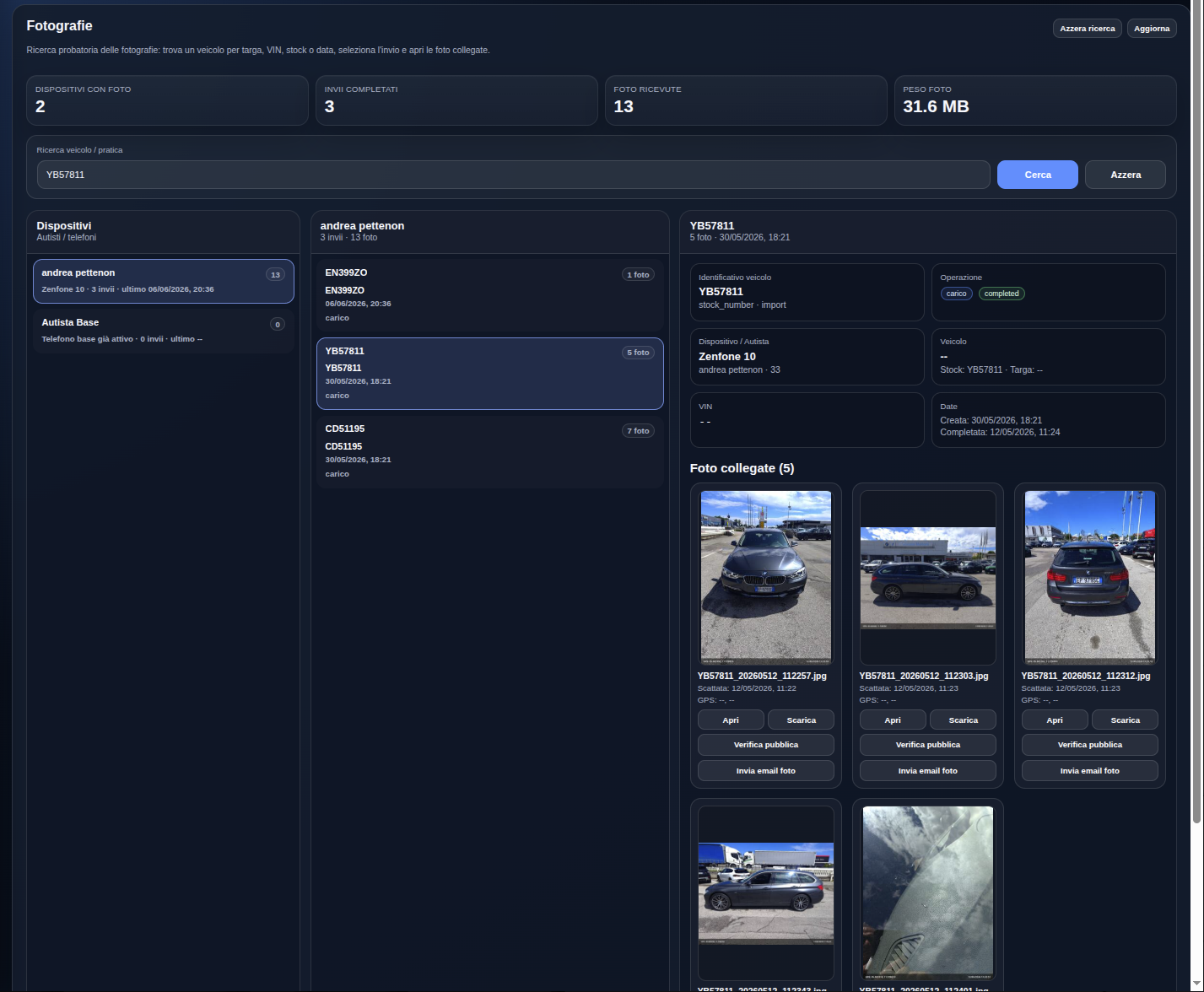This screenshot has width=1204, height=992.
Task: Refresh data with the Aggiorna button
Action: pos(1151,29)
